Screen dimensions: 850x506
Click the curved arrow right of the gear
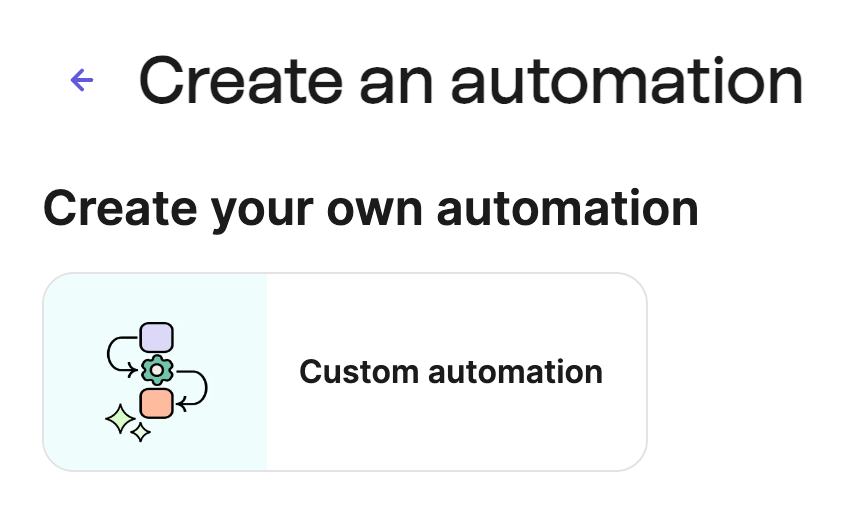coord(195,386)
